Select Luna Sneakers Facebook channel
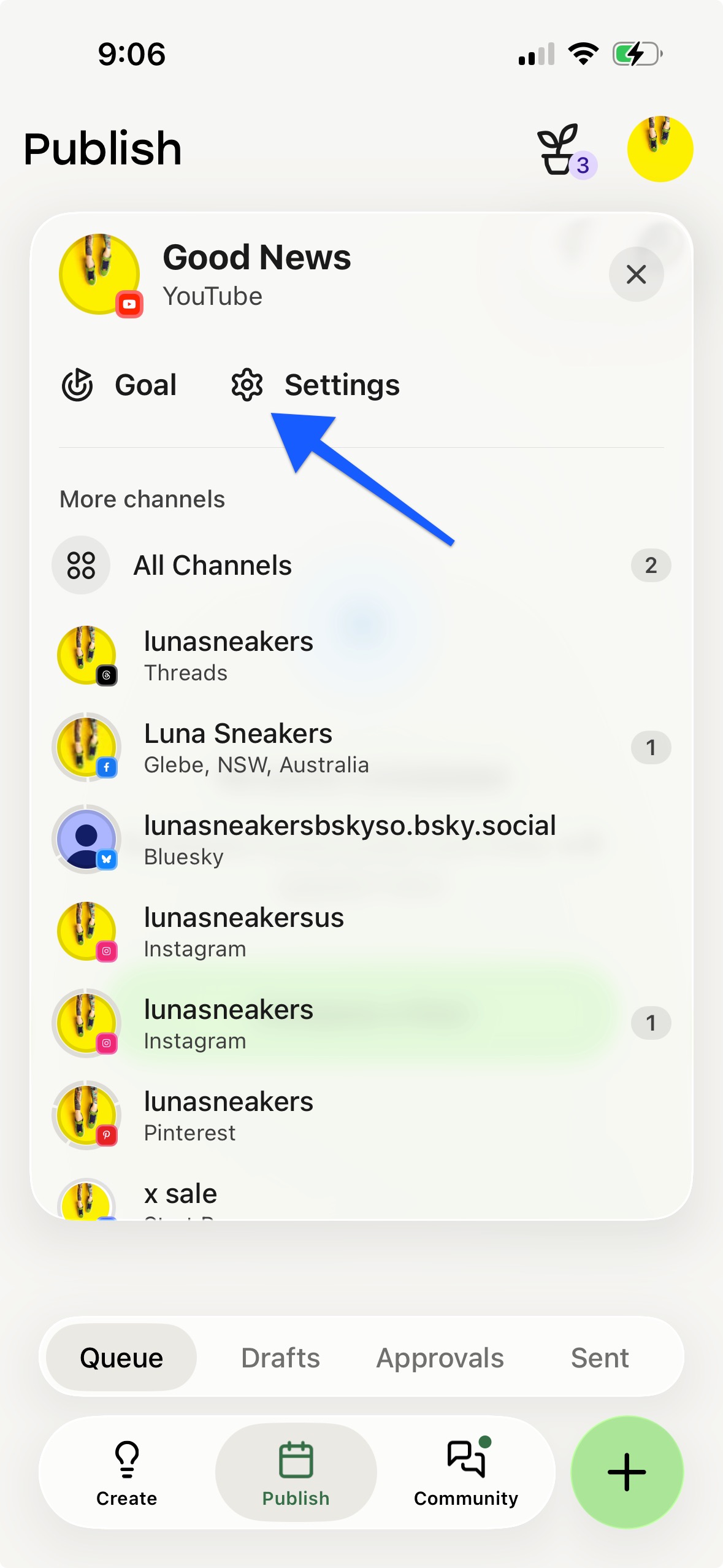723x1568 pixels. point(361,747)
